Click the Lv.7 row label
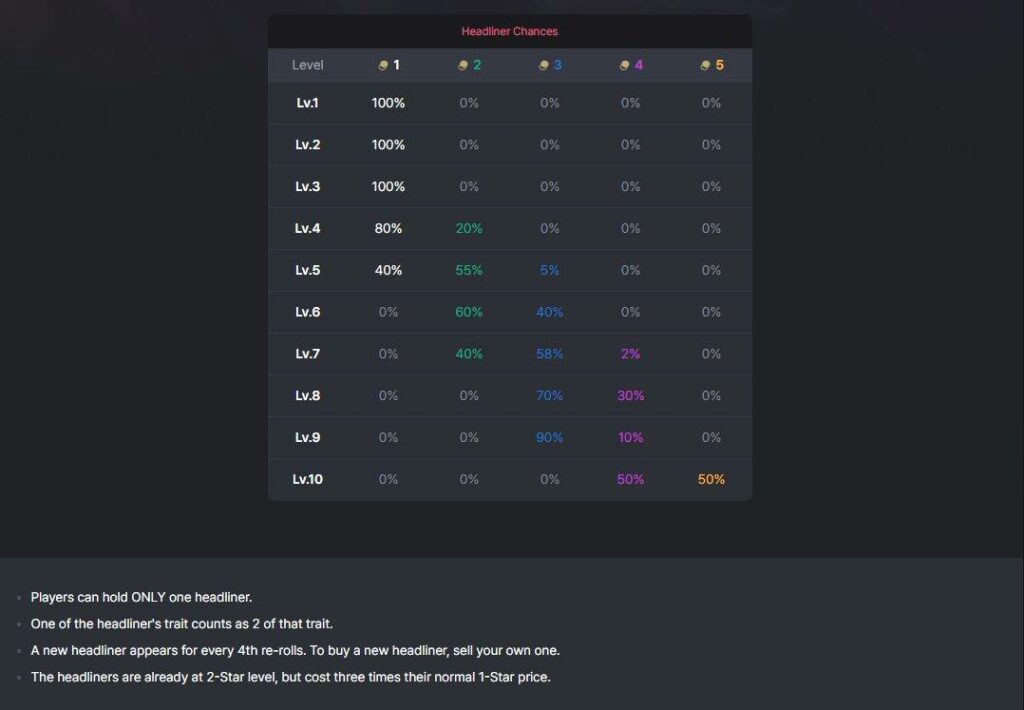Screen dimensions: 1024x710 308,354
